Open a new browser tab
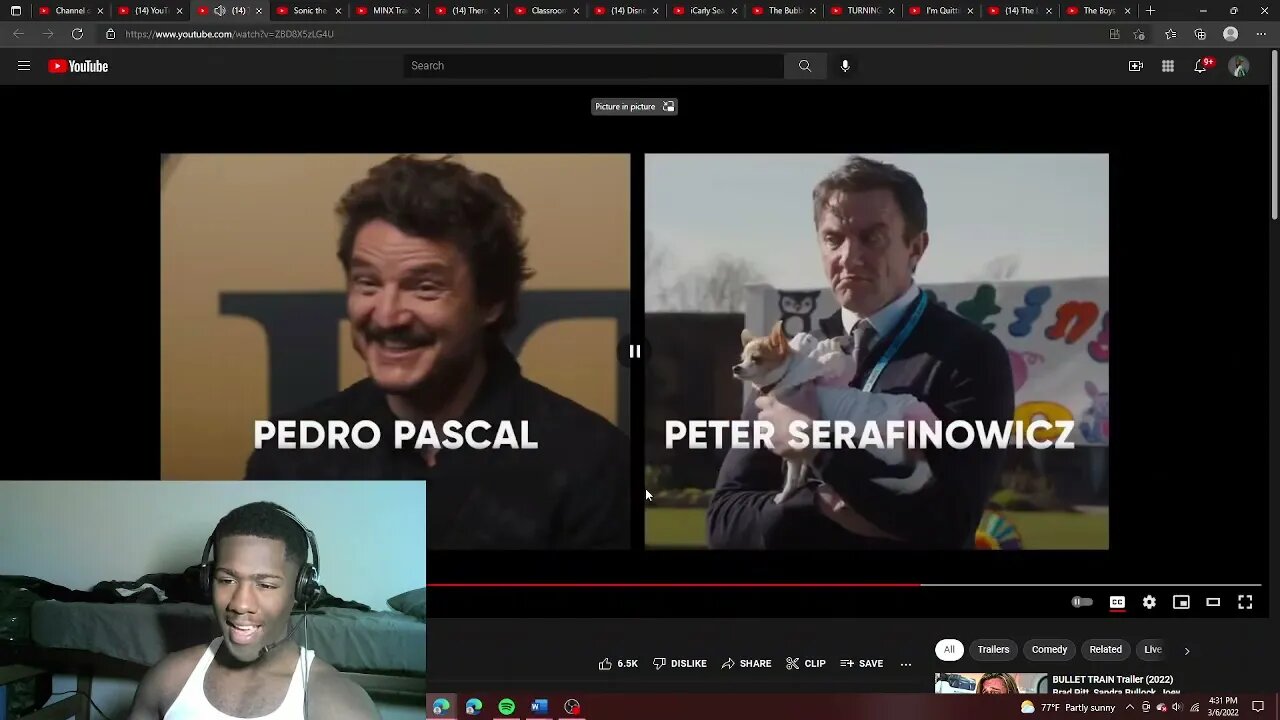 coord(1150,10)
